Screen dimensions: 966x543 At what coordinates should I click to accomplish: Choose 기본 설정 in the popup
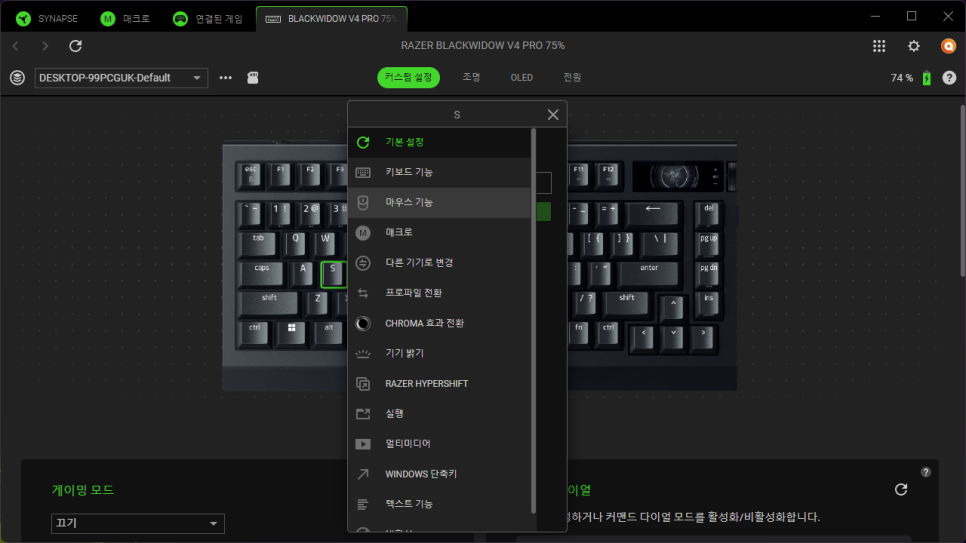pyautogui.click(x=439, y=142)
